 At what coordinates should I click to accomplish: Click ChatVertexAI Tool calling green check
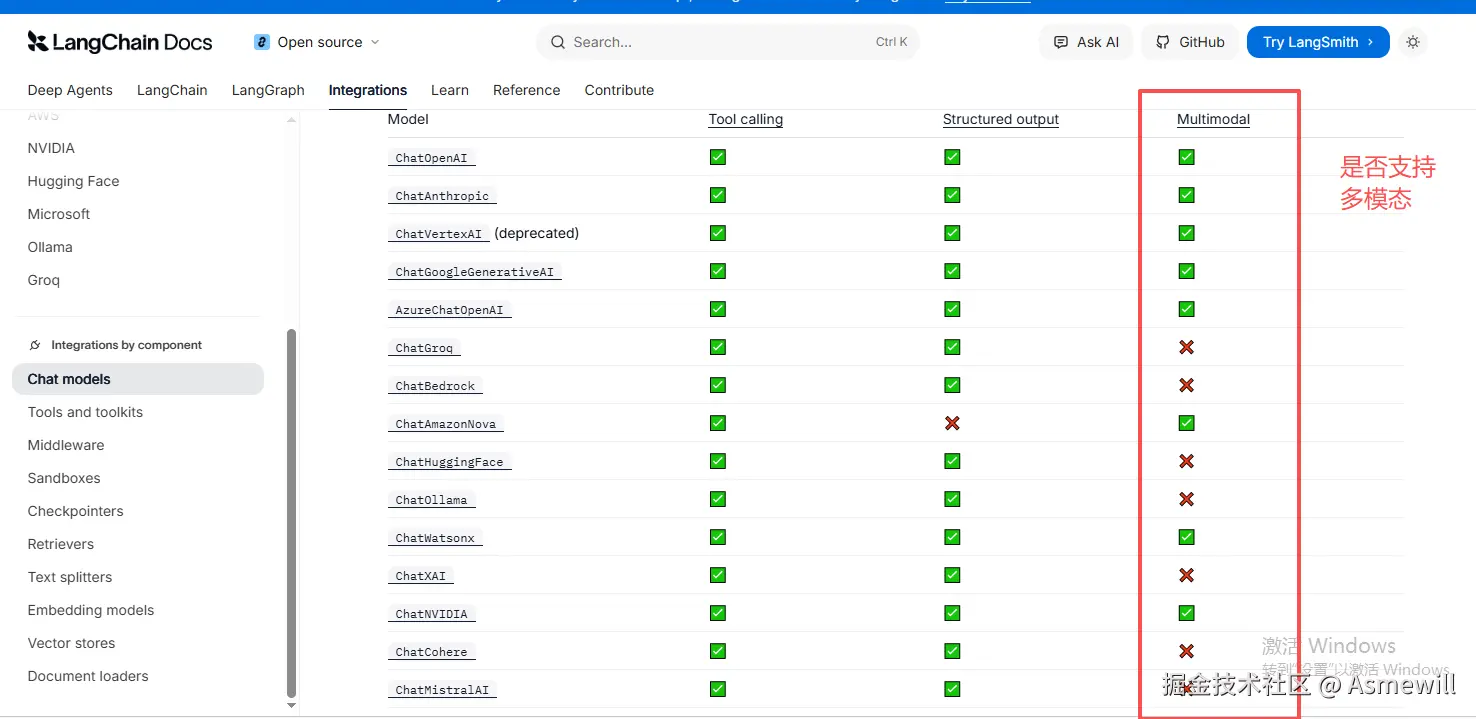click(x=717, y=233)
